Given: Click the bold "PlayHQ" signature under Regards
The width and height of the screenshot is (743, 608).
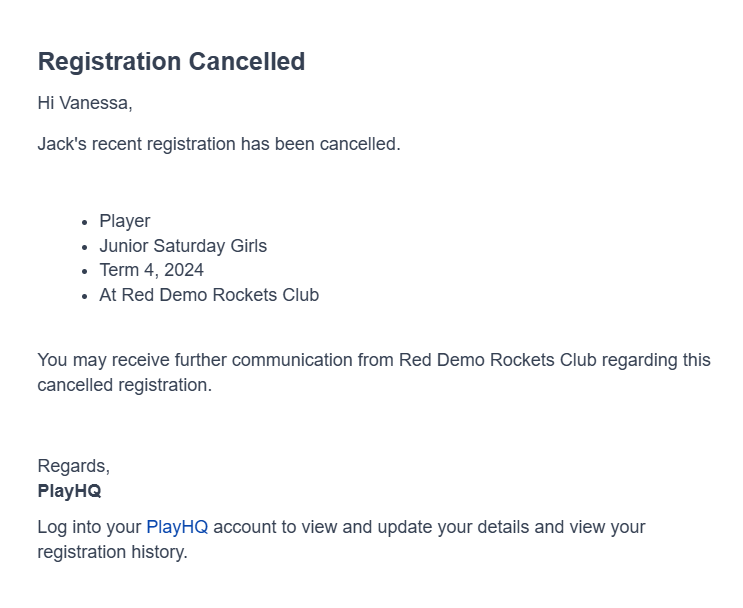Looking at the screenshot, I should tap(69, 491).
